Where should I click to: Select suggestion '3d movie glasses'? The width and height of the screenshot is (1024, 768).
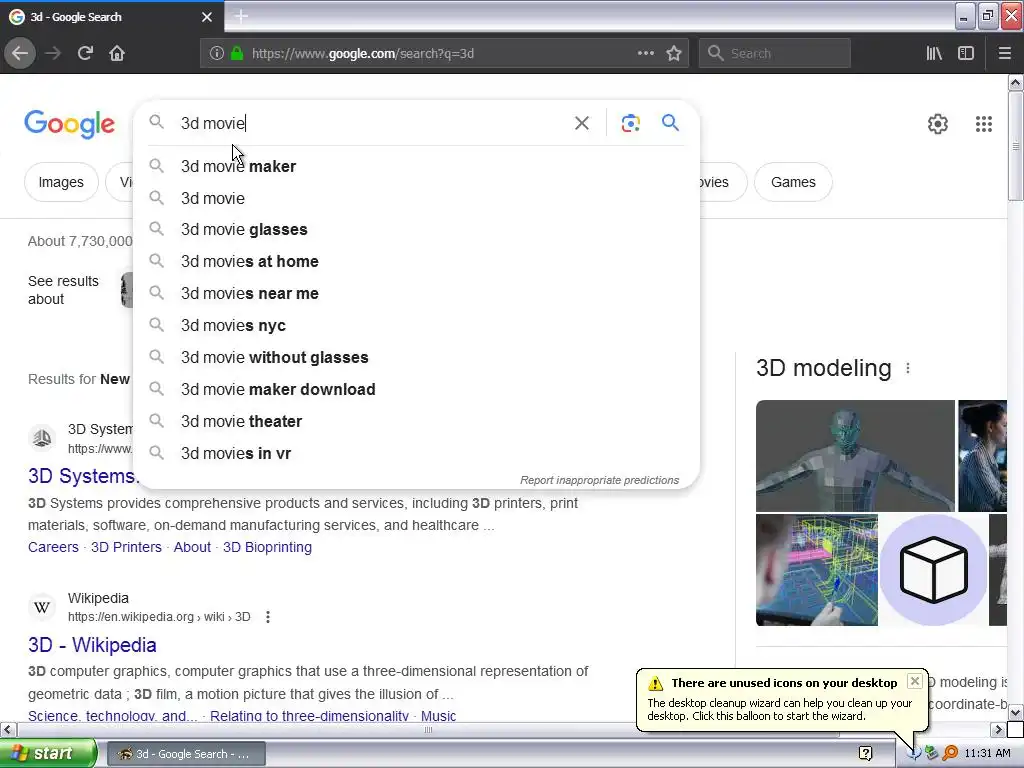click(416, 229)
